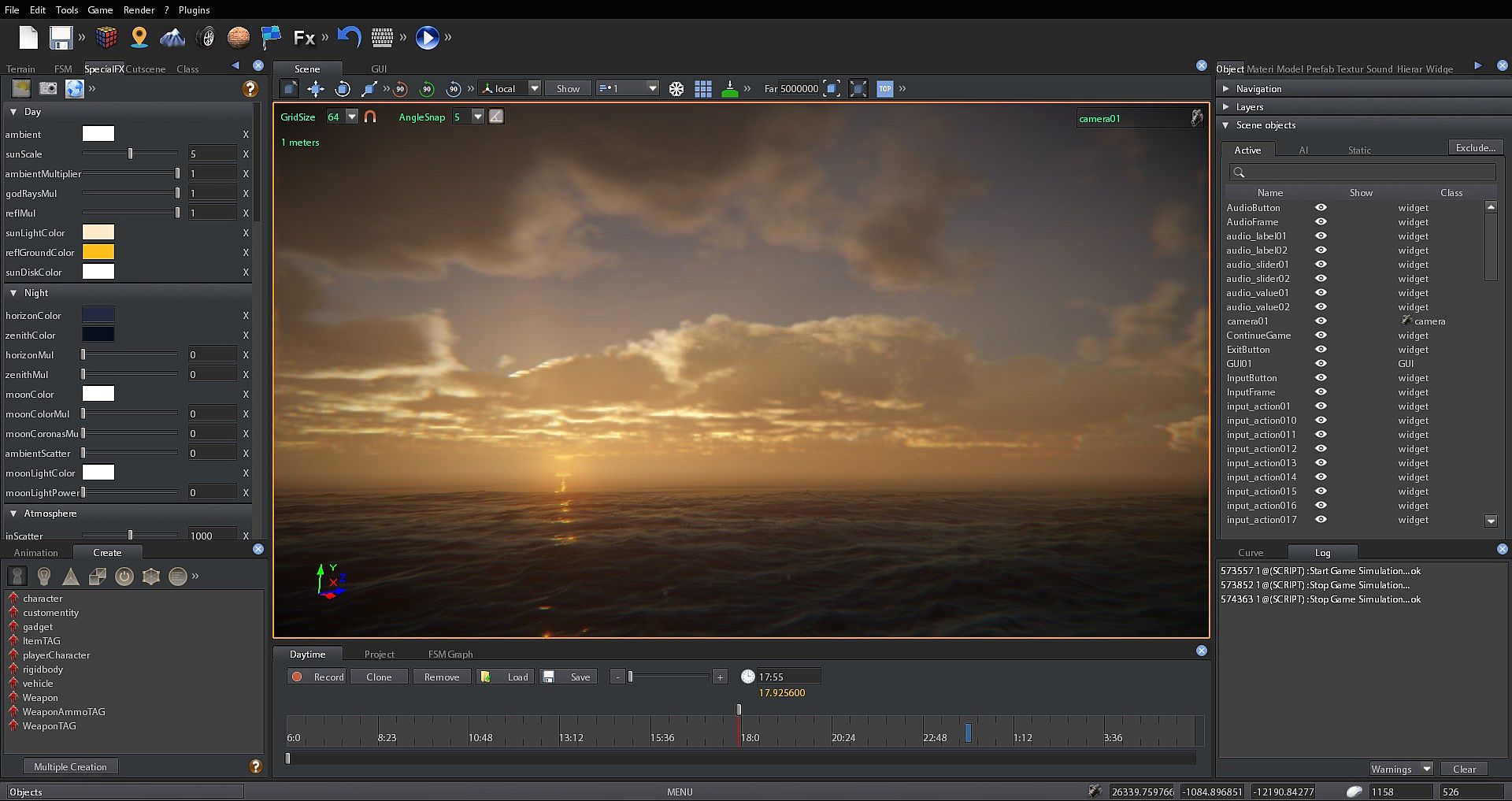This screenshot has width=1512, height=801.
Task: Click the Fx effects toolbar icon
Action: (x=304, y=37)
